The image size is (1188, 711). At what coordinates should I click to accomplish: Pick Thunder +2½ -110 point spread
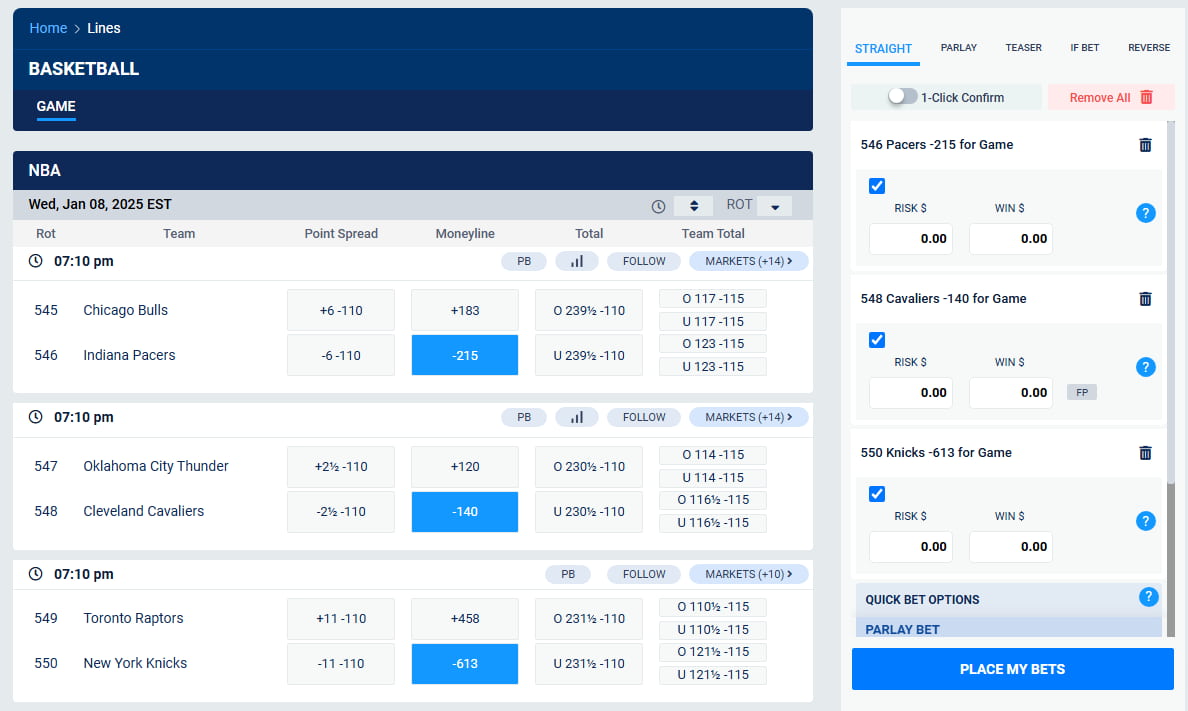point(341,466)
